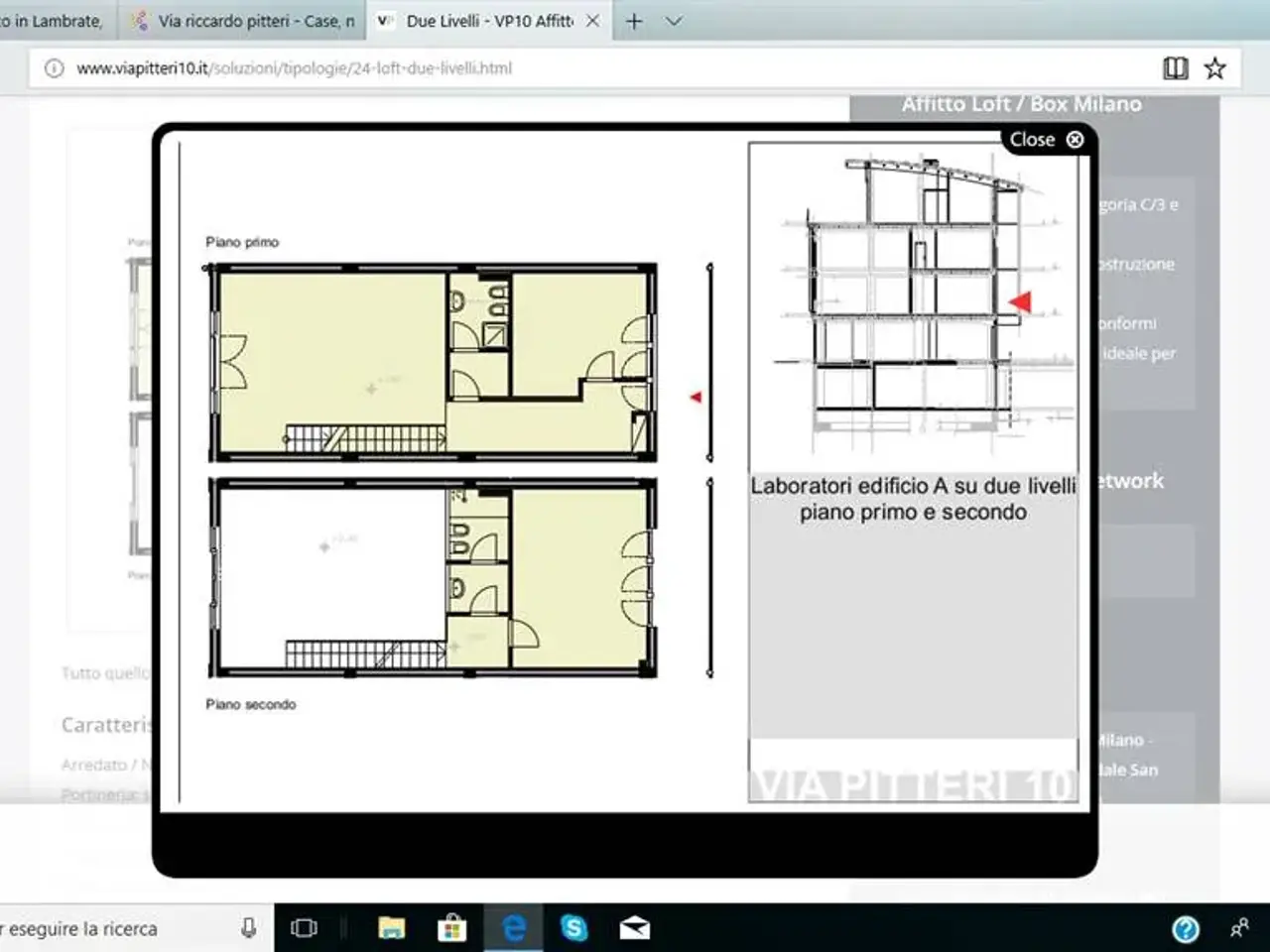Expand the tab preview chevron
The width and height of the screenshot is (1270, 952).
674,21
